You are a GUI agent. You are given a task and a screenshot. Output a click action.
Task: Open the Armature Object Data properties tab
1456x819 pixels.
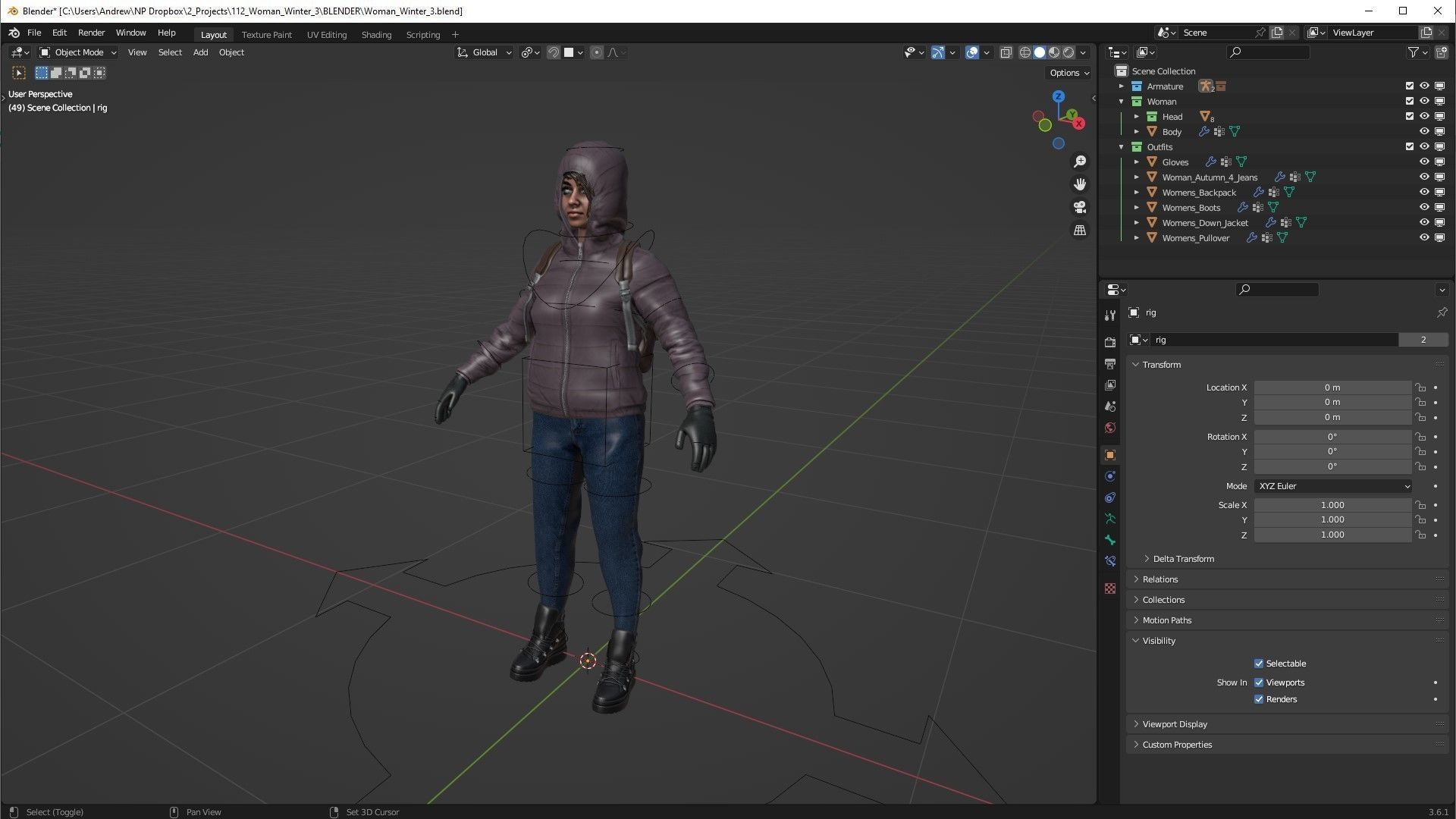pyautogui.click(x=1110, y=519)
